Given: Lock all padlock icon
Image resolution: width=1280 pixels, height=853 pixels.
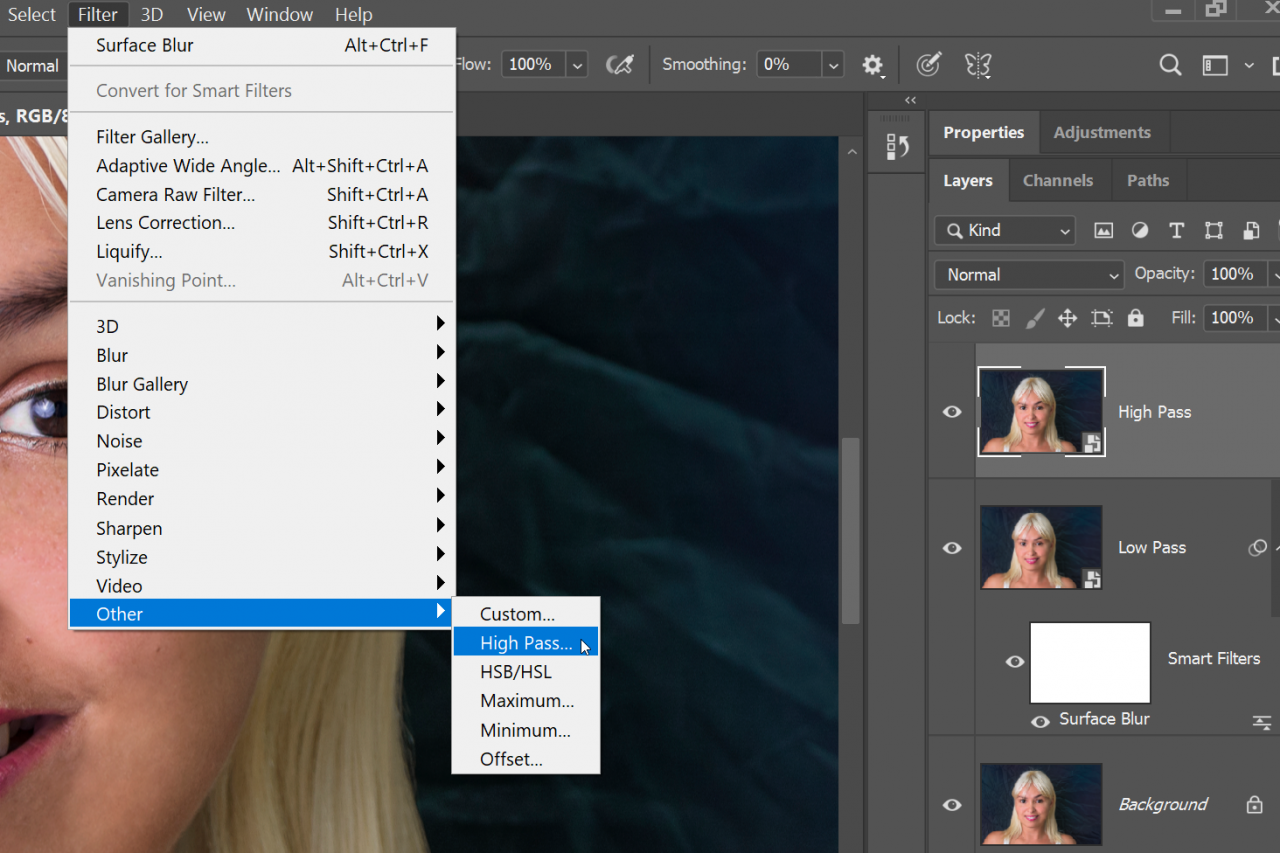Looking at the screenshot, I should coord(1135,318).
